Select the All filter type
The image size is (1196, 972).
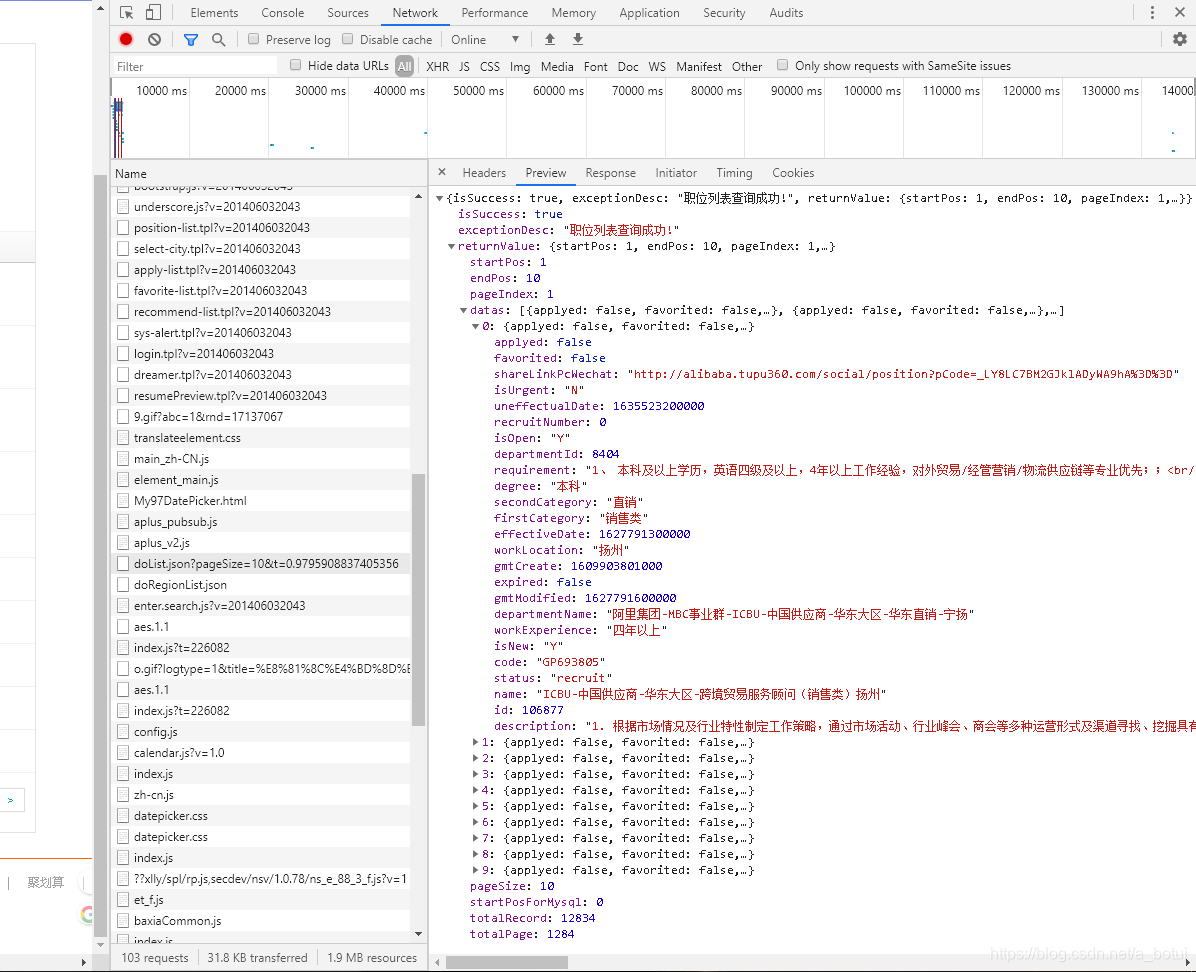(x=404, y=66)
